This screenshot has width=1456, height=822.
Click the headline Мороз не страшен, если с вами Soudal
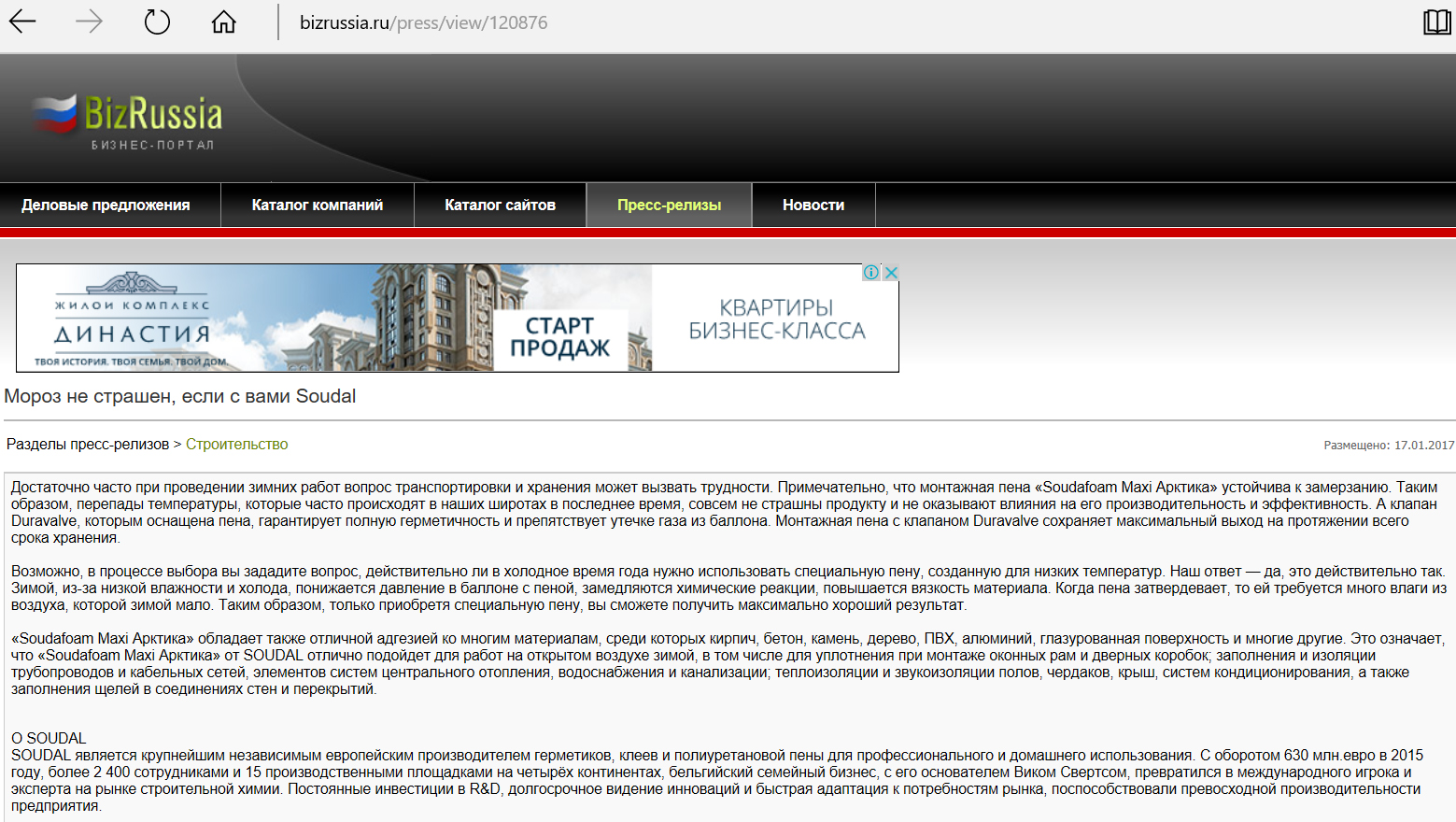click(180, 396)
